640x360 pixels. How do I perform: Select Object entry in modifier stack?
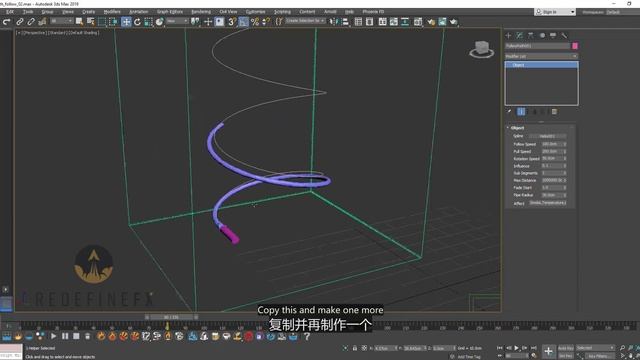coord(541,65)
